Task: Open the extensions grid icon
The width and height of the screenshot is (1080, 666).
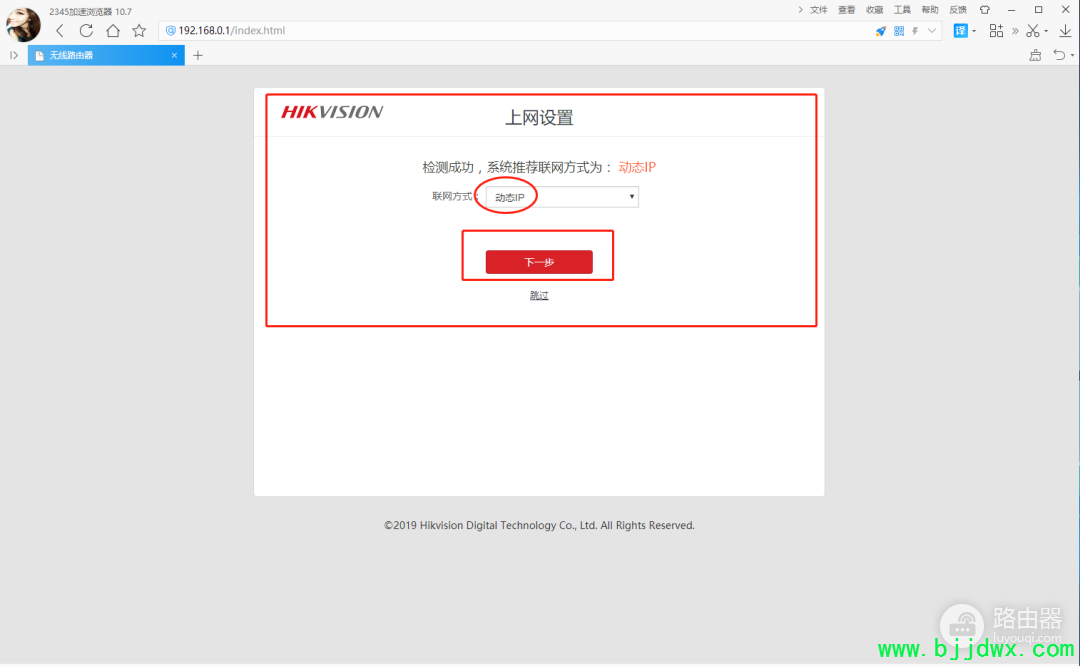Action: tap(996, 31)
